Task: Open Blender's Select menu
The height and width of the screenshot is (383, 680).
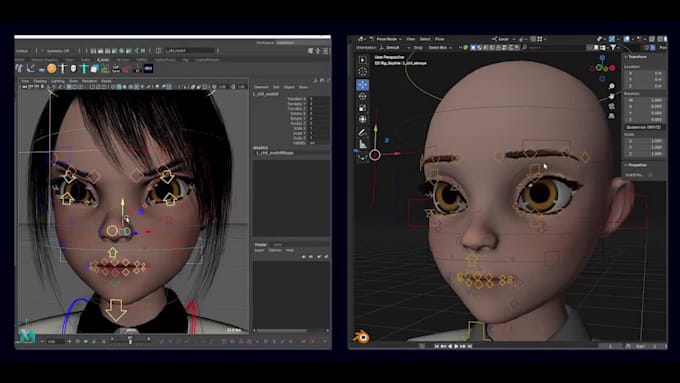Action: (425, 39)
